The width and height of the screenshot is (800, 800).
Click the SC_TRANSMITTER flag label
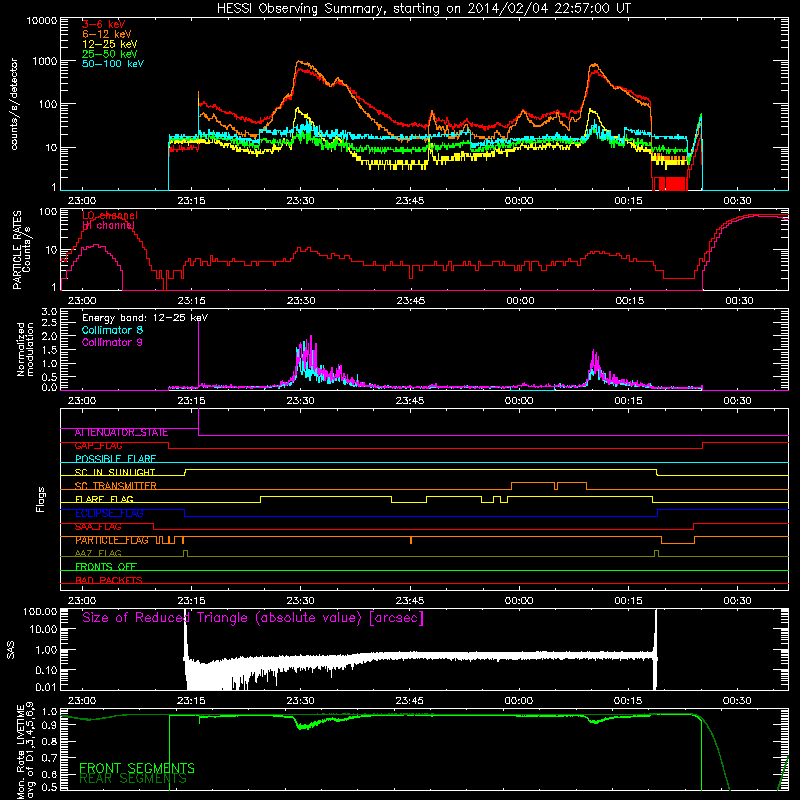[116, 486]
